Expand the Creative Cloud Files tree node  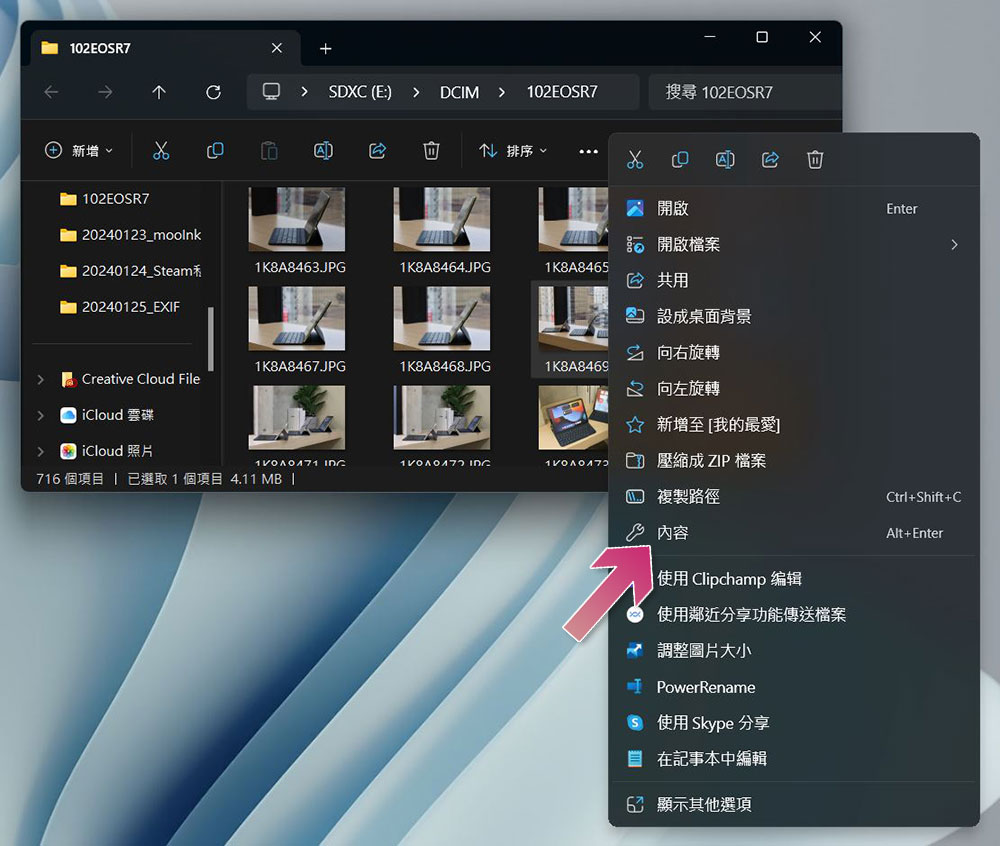tap(41, 379)
